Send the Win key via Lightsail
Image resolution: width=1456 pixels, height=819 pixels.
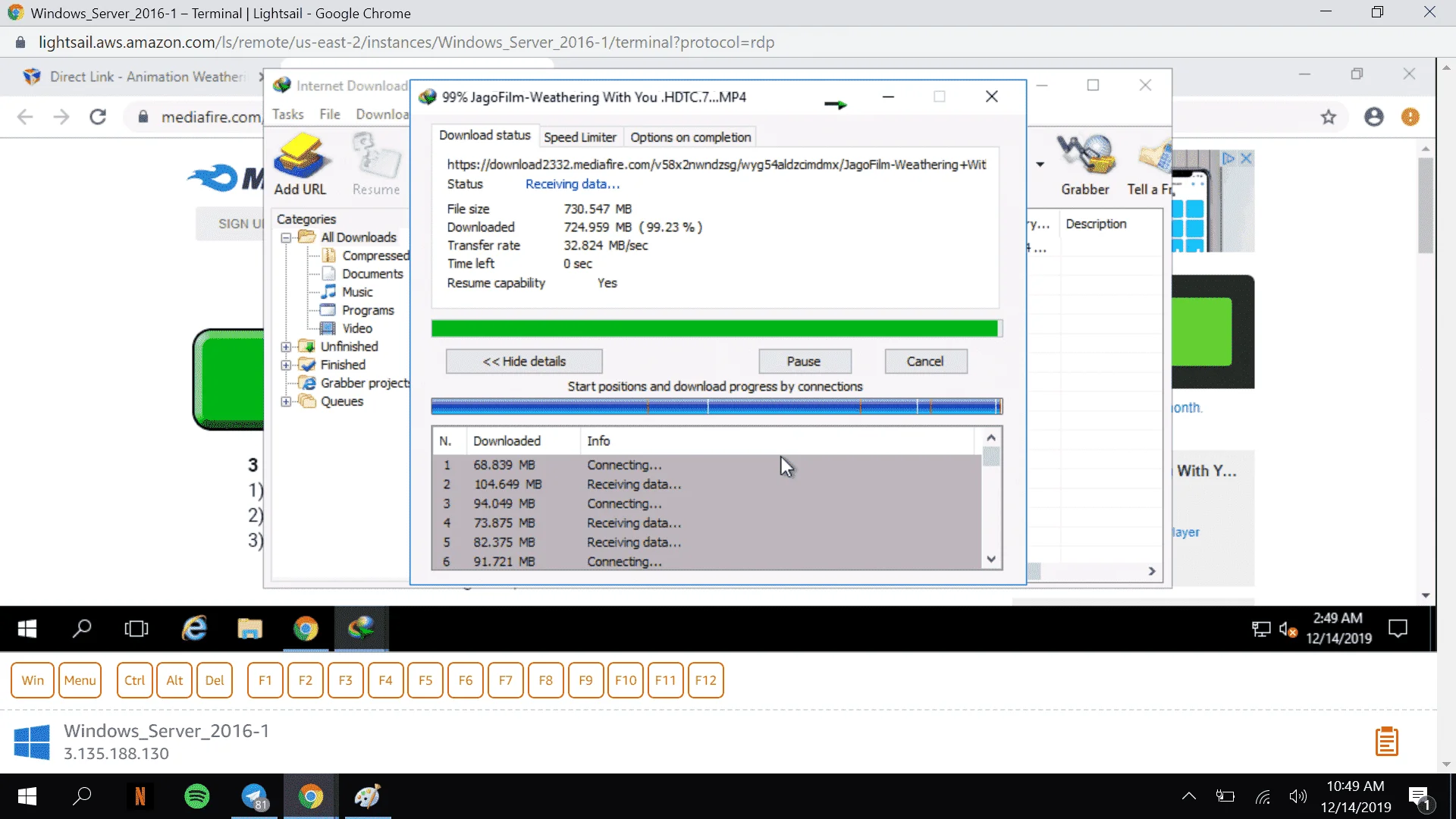tap(33, 680)
